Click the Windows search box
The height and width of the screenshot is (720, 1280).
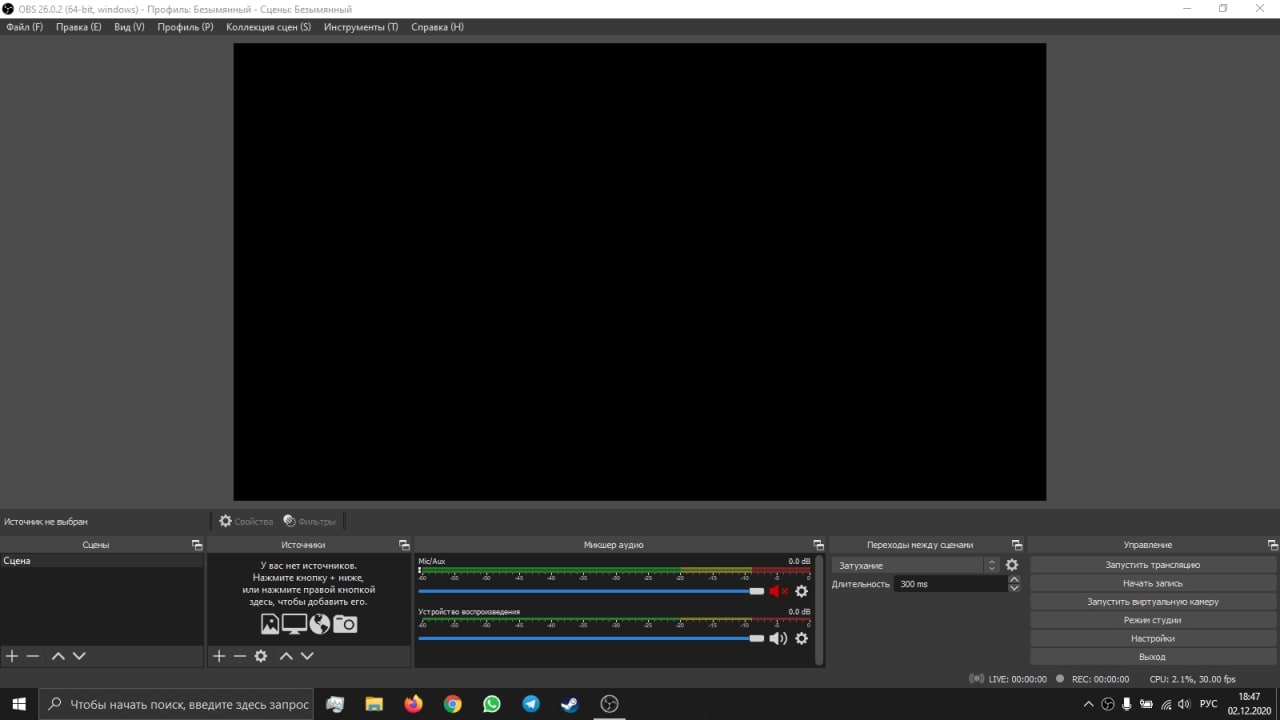point(176,704)
